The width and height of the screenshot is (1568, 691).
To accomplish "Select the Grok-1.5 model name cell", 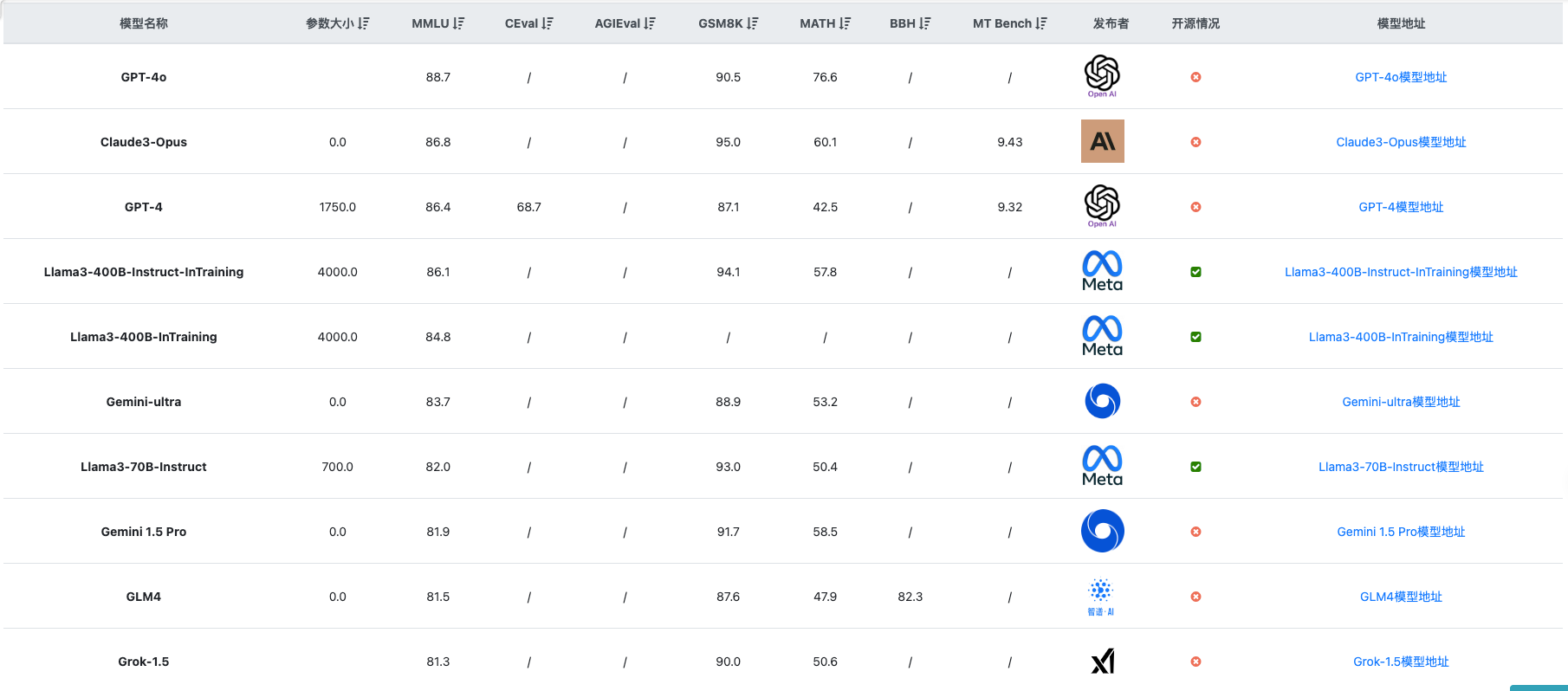I will point(144,662).
